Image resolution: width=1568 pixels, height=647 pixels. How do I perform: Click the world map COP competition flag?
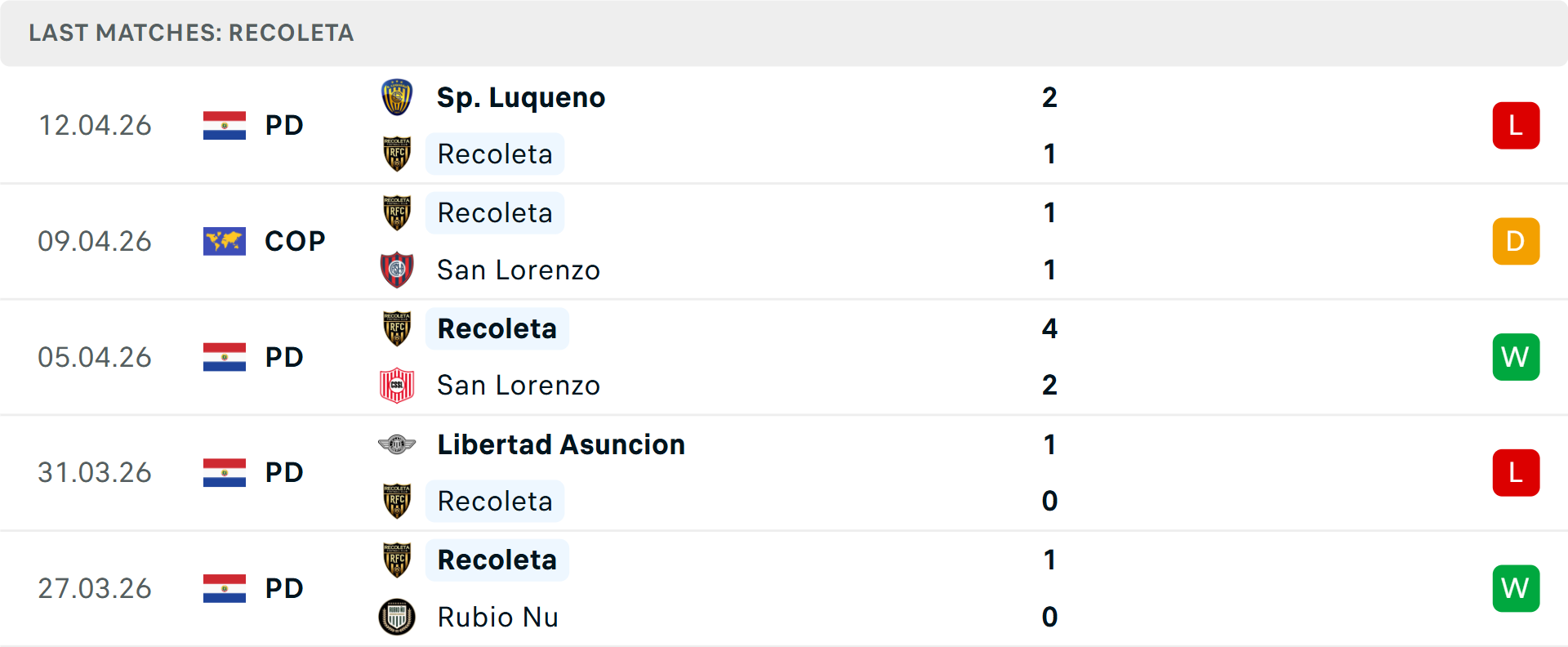[x=225, y=241]
